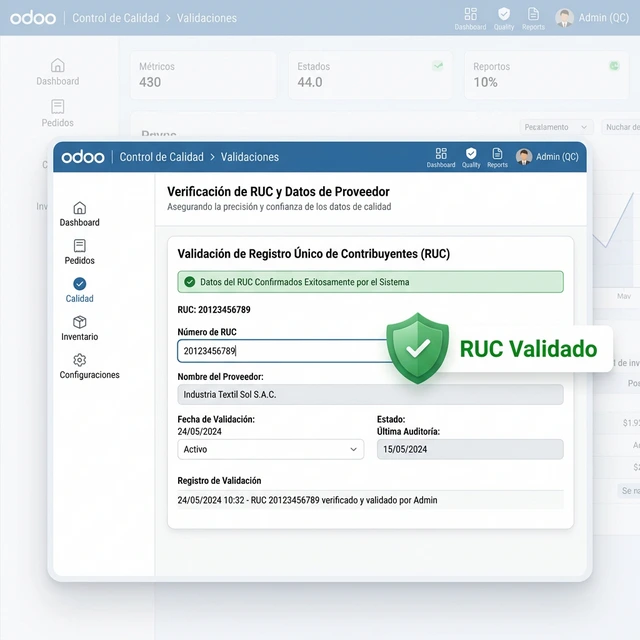This screenshot has width=640, height=640.
Task: Expand the Activo status dropdown
Action: tap(270, 450)
